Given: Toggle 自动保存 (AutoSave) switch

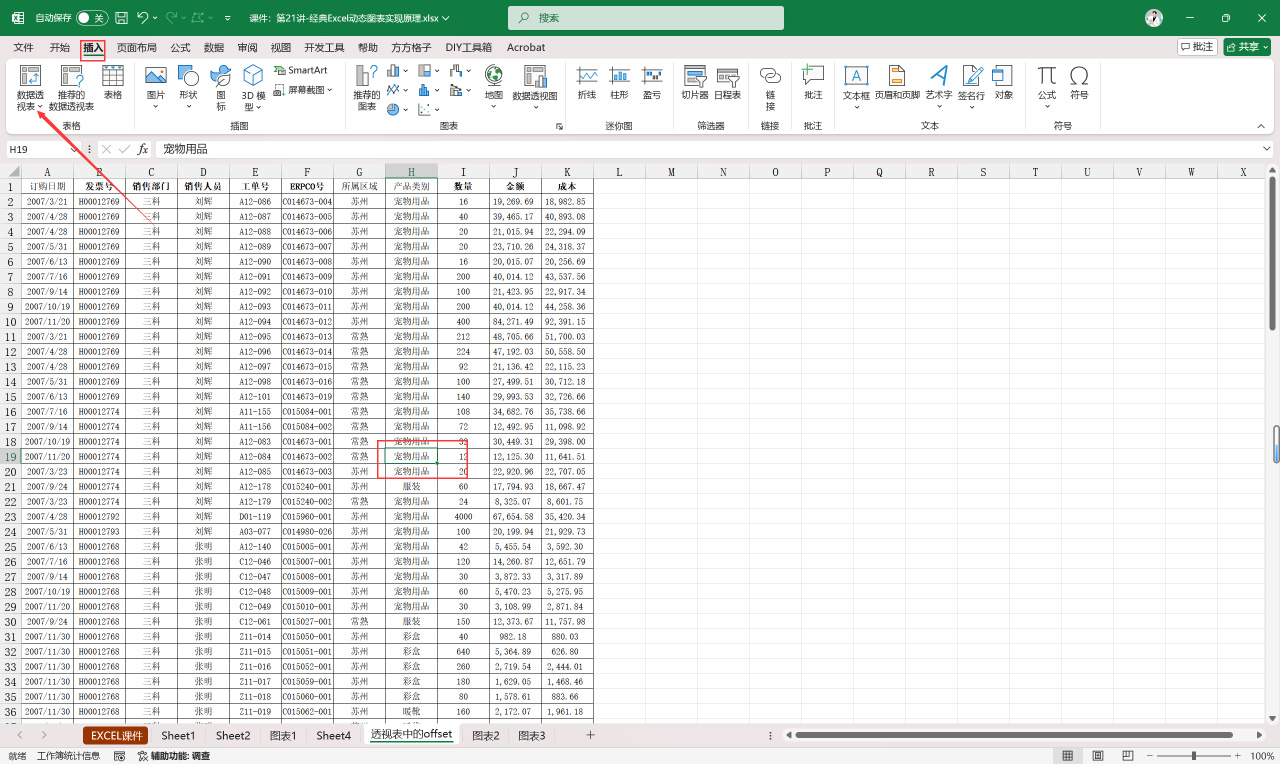Looking at the screenshot, I should tap(92, 18).
